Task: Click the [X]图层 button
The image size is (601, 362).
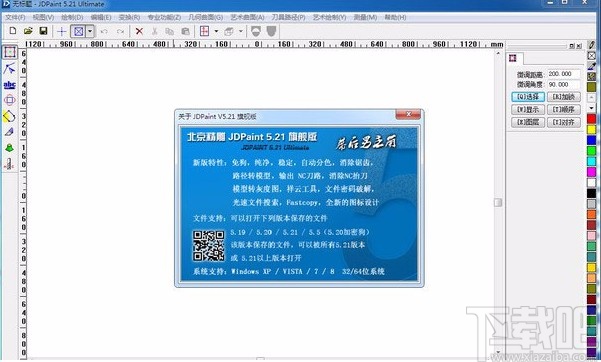Action: [528, 122]
